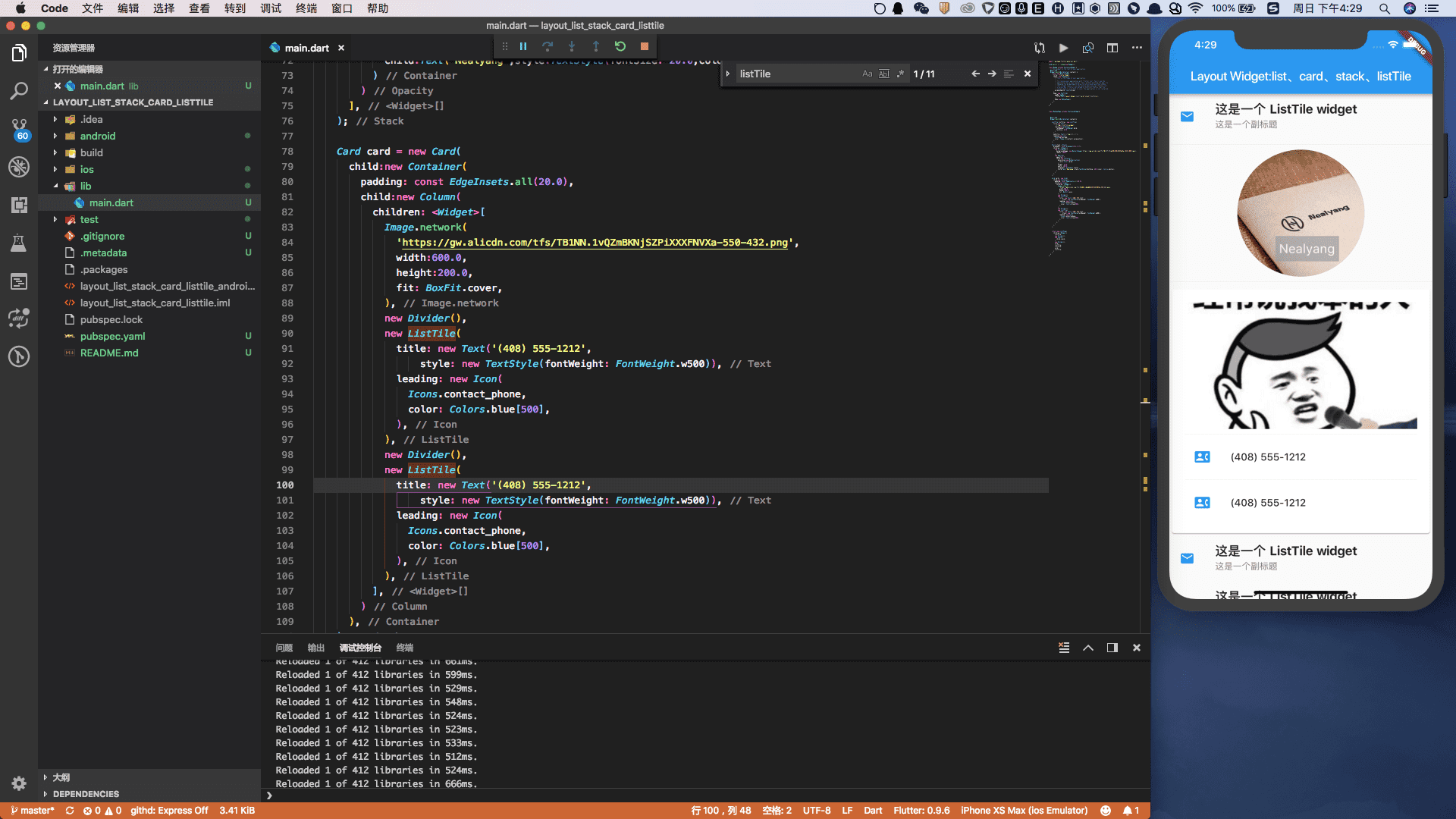1456x819 pixels.
Task: Collapse the lib folder
Action: coord(85,187)
